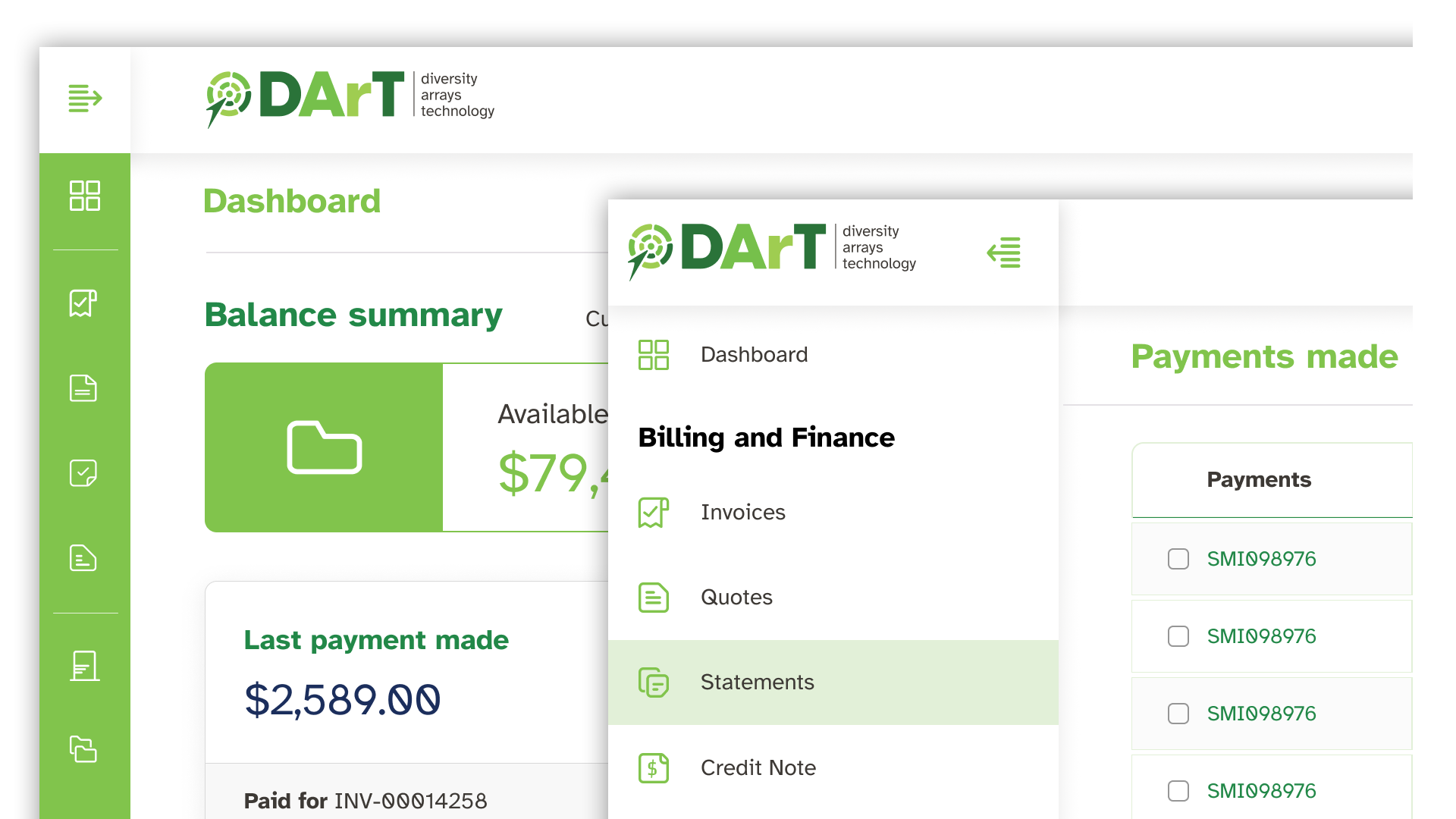Expand the collapsed sidebar menu icon
Viewport: 1456px width, 819px height.
click(85, 99)
